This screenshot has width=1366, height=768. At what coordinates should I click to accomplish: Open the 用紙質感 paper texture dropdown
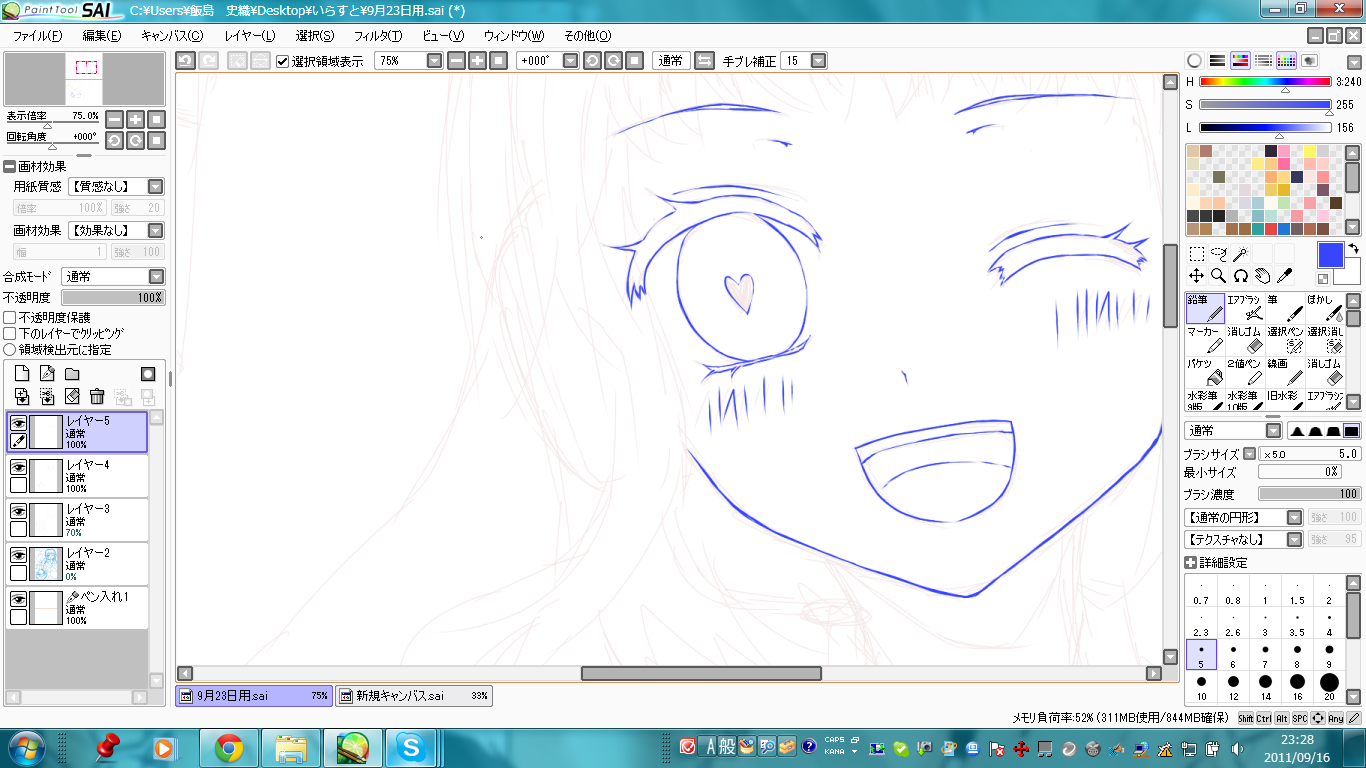pos(156,186)
